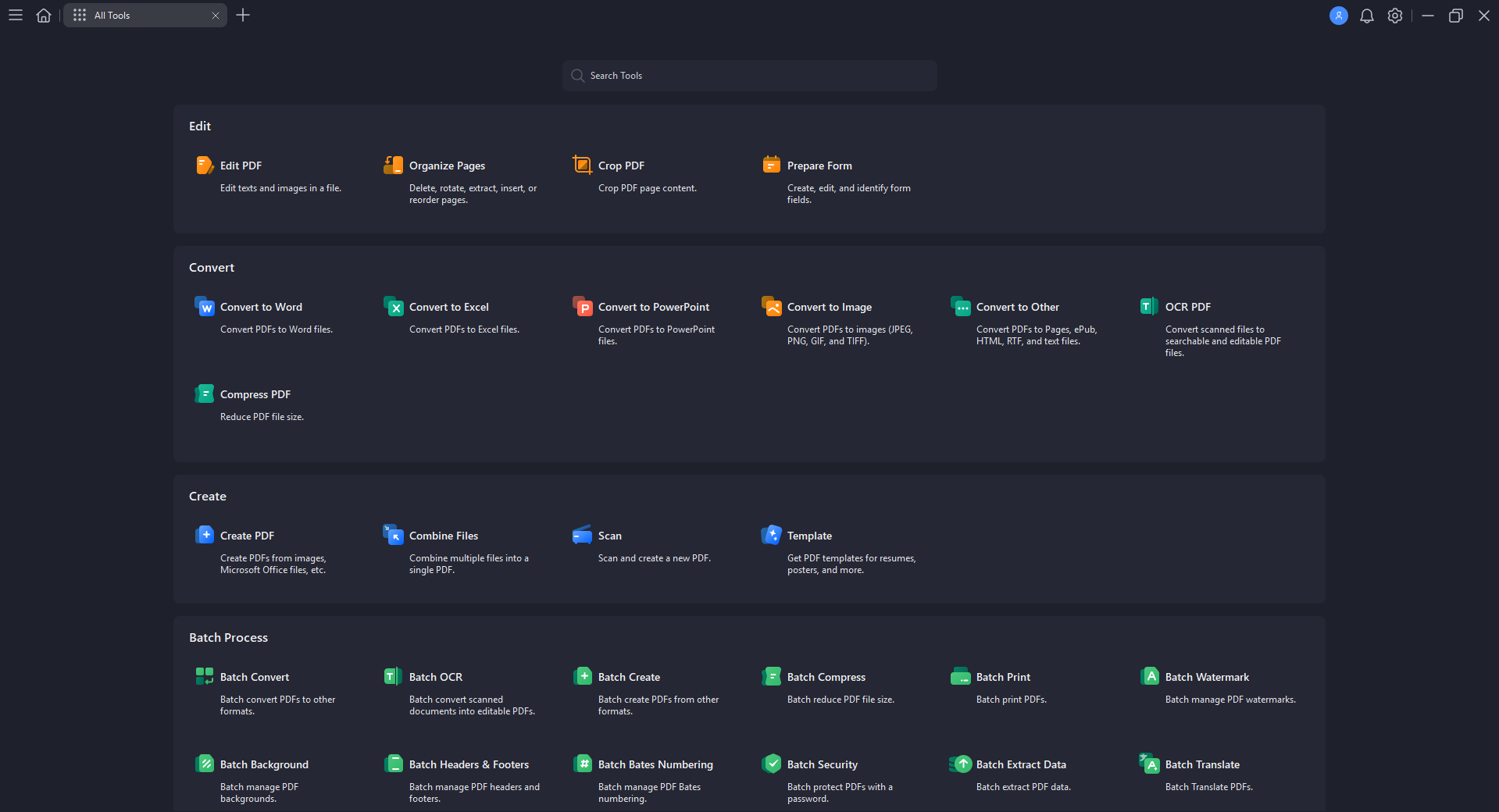
Task: Click the "Reduce PDF file size." description
Action: (262, 417)
